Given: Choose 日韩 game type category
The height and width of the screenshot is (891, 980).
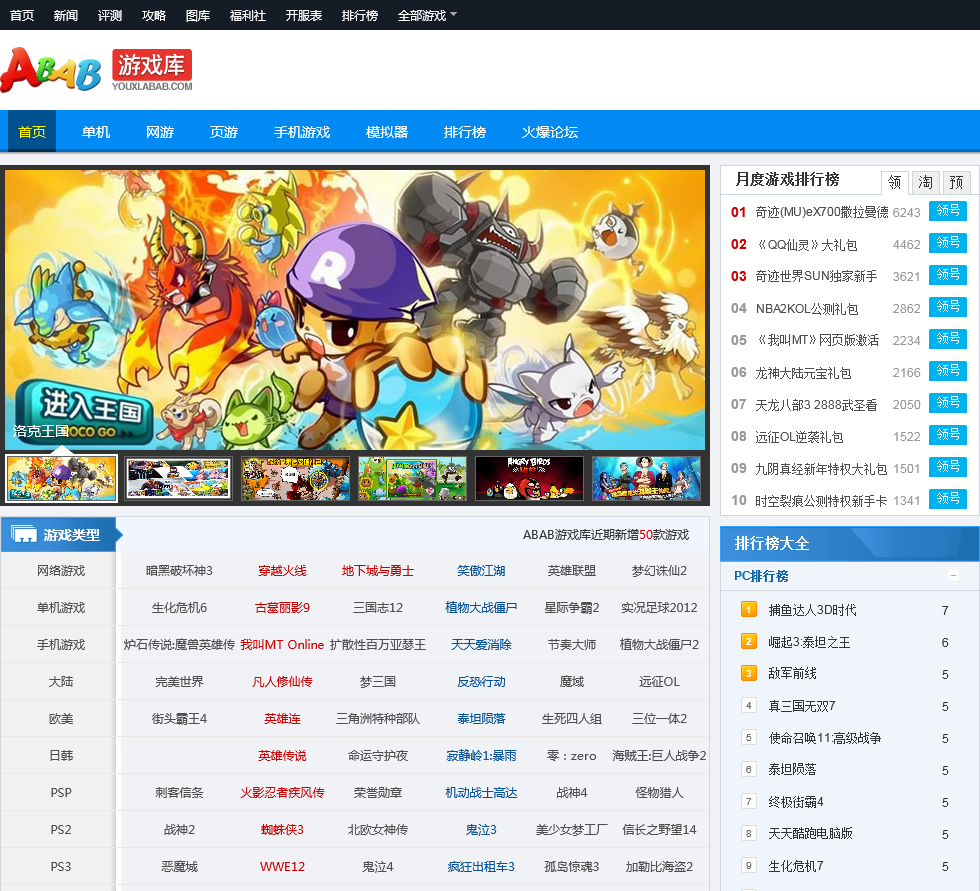Looking at the screenshot, I should (x=61, y=755).
